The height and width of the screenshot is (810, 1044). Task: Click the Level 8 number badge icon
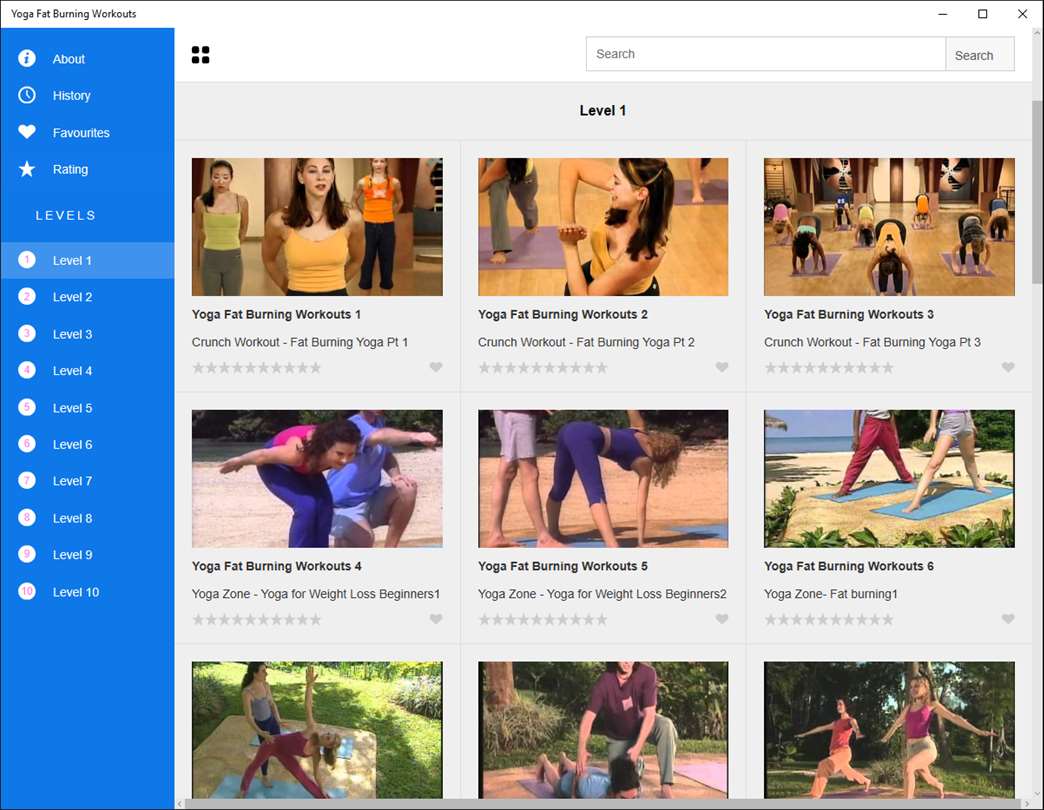click(27, 517)
